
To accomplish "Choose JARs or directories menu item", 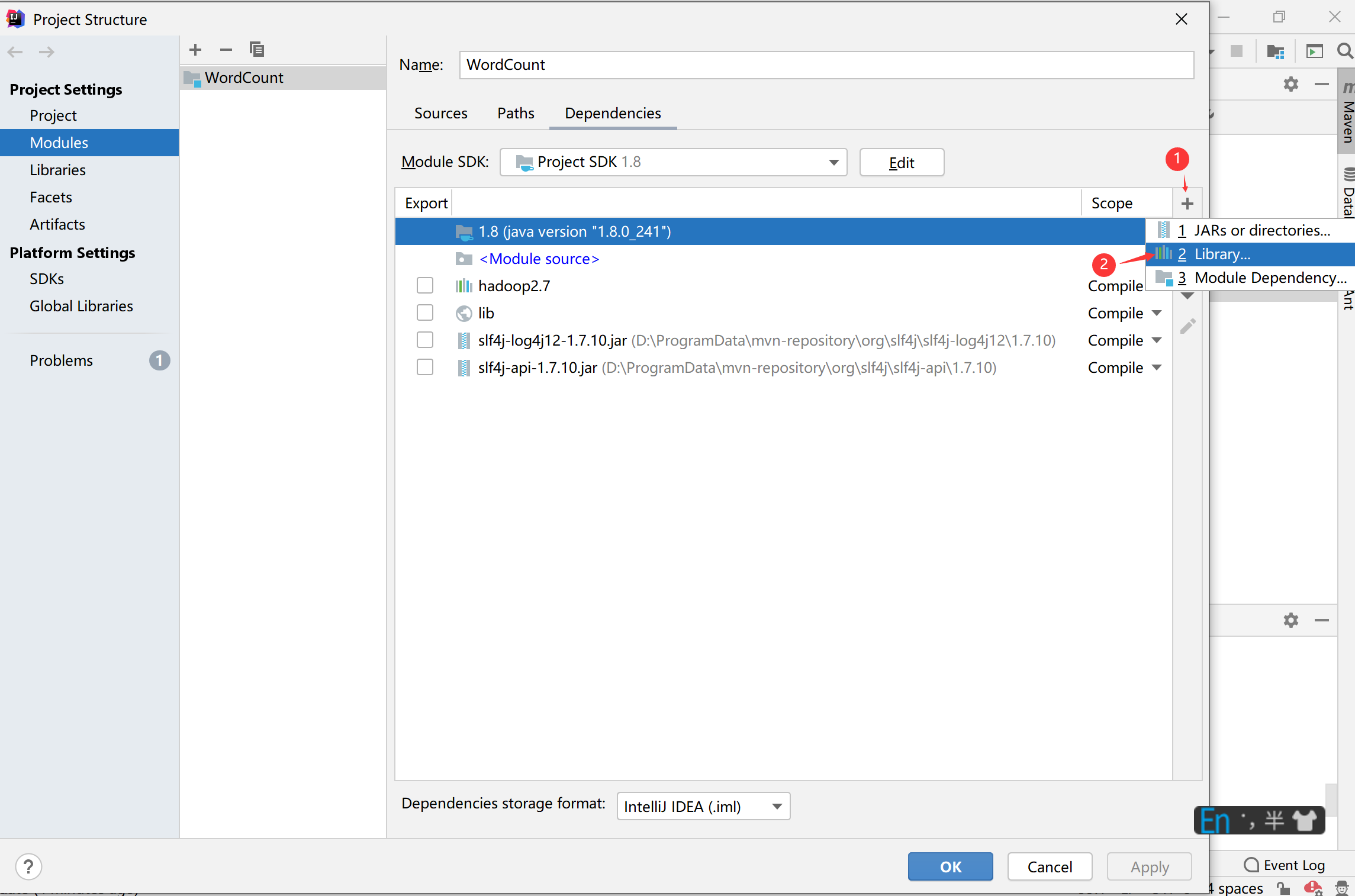I will click(x=1250, y=230).
